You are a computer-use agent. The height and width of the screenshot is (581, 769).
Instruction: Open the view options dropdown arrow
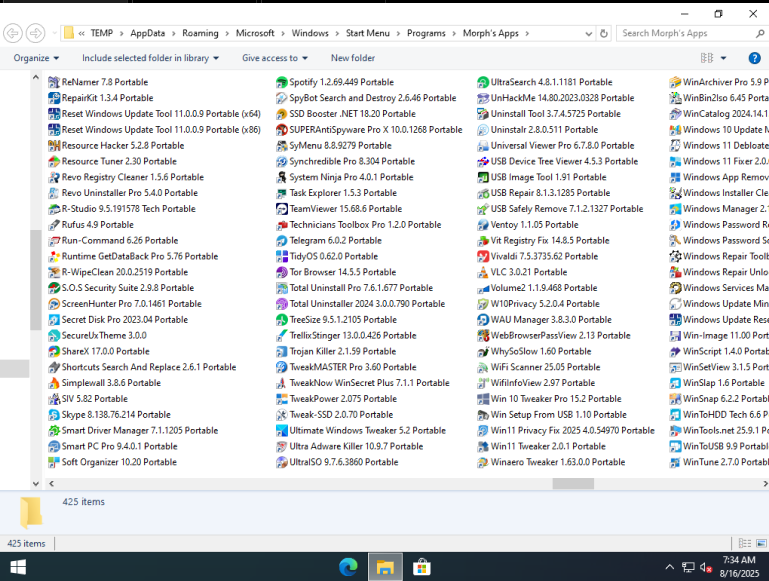pyautogui.click(x=723, y=58)
